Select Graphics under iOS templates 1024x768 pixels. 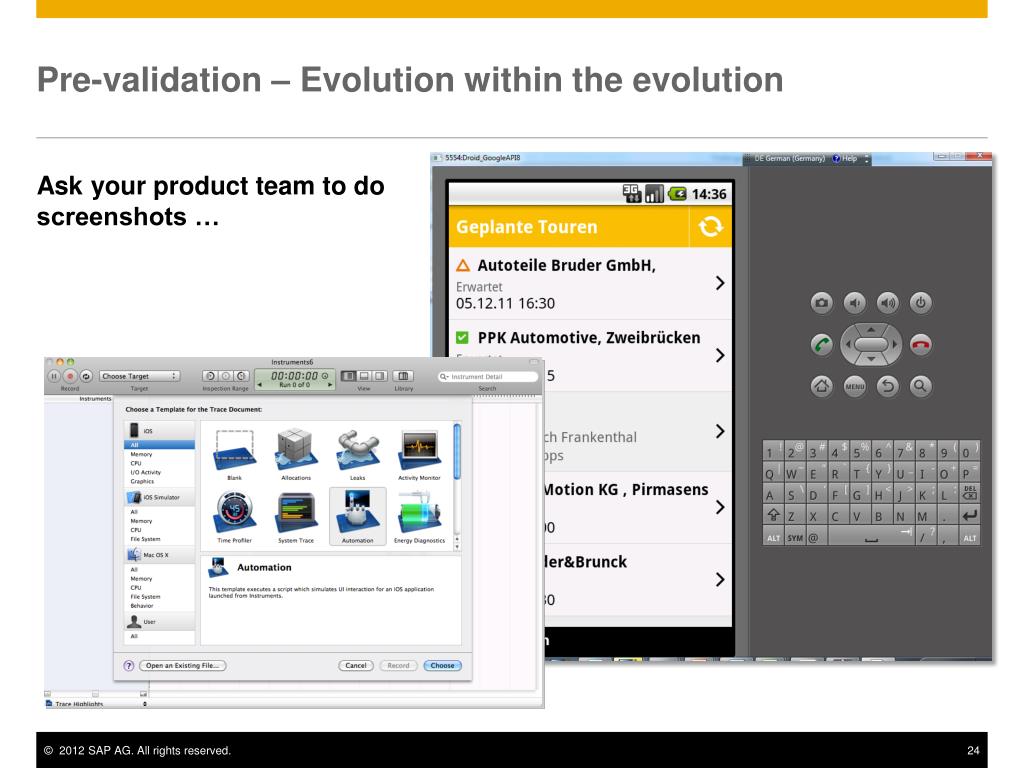tap(142, 481)
